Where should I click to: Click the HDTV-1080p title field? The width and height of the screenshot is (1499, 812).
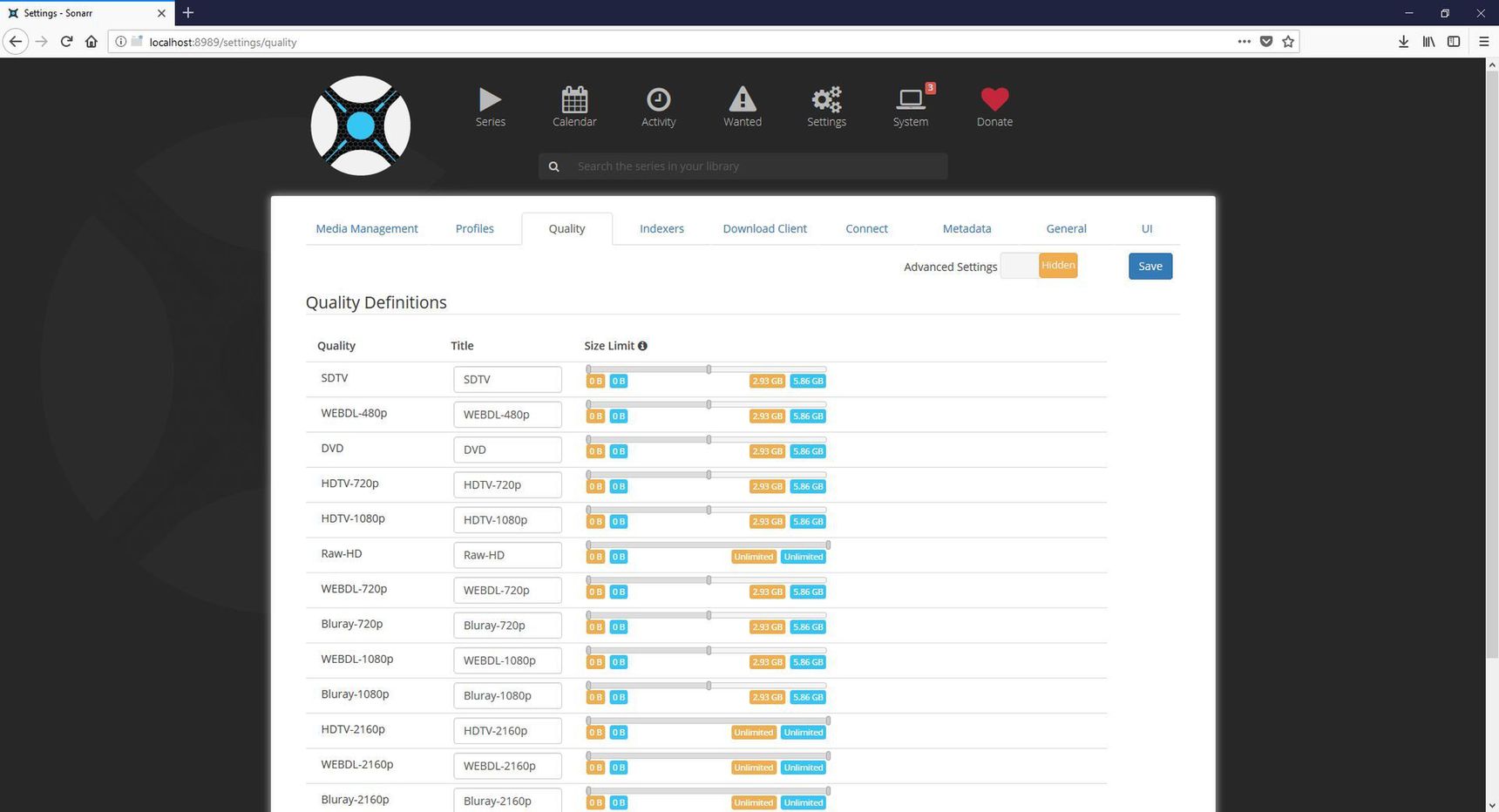507,520
